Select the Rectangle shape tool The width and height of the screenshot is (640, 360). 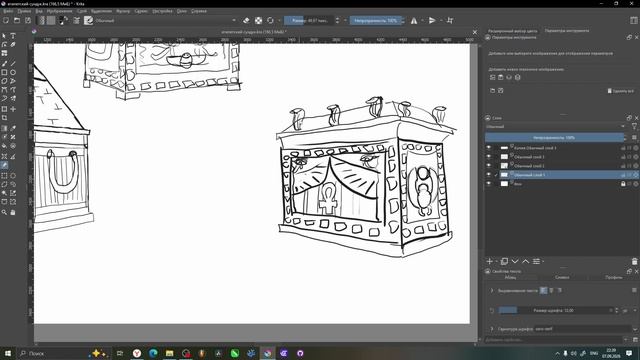coord(4,72)
